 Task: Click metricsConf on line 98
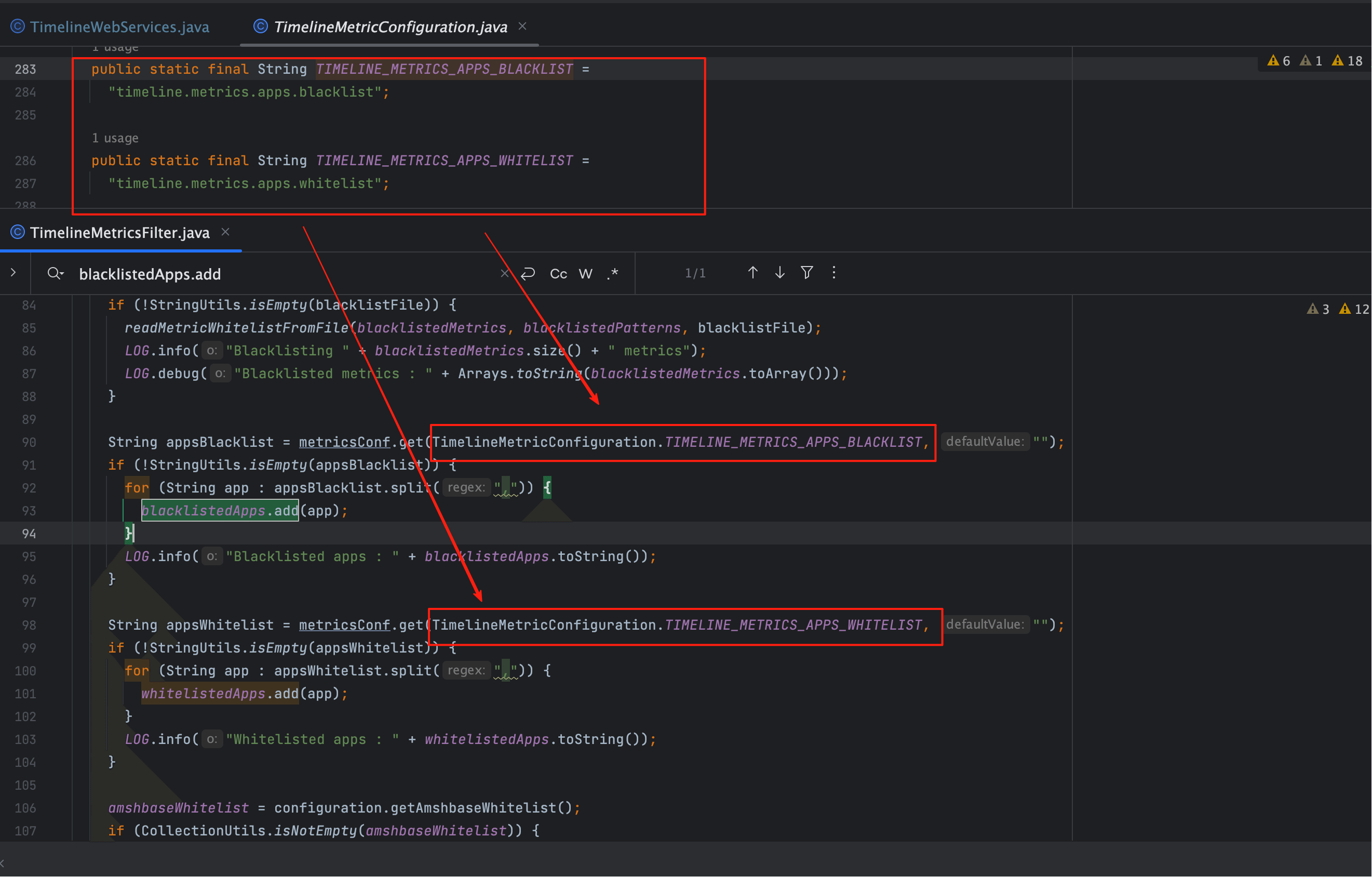pyautogui.click(x=345, y=625)
